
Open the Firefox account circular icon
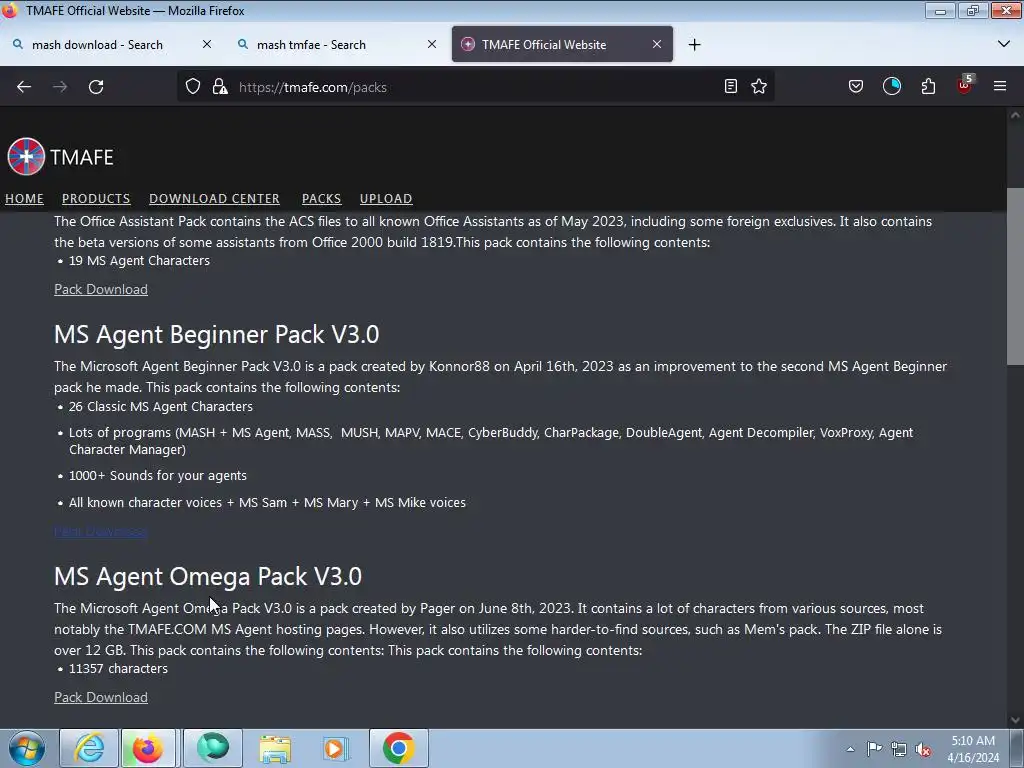(x=892, y=86)
